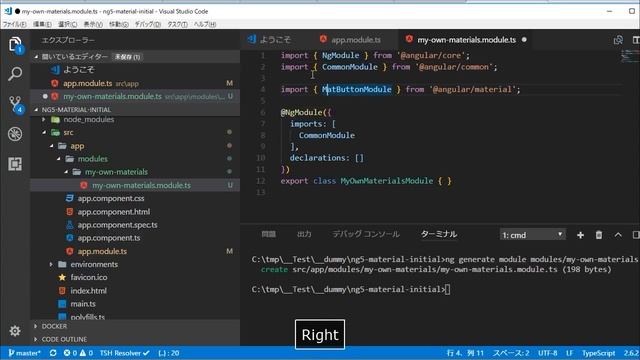640x360 pixels.
Task: Open my-own-materials.module.ts in the file tree
Action: click(135, 185)
